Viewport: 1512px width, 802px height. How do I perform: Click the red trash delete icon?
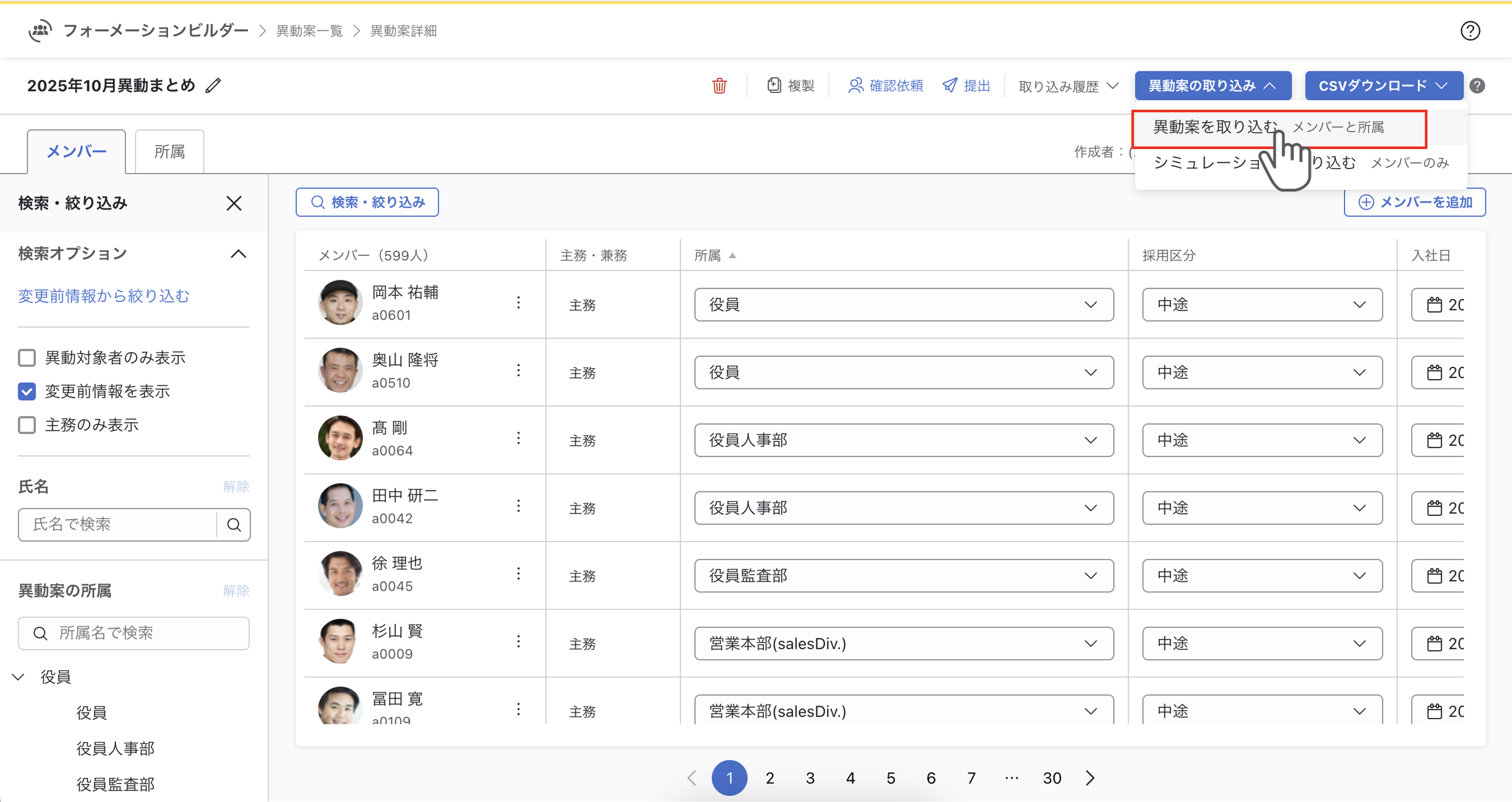tap(719, 86)
